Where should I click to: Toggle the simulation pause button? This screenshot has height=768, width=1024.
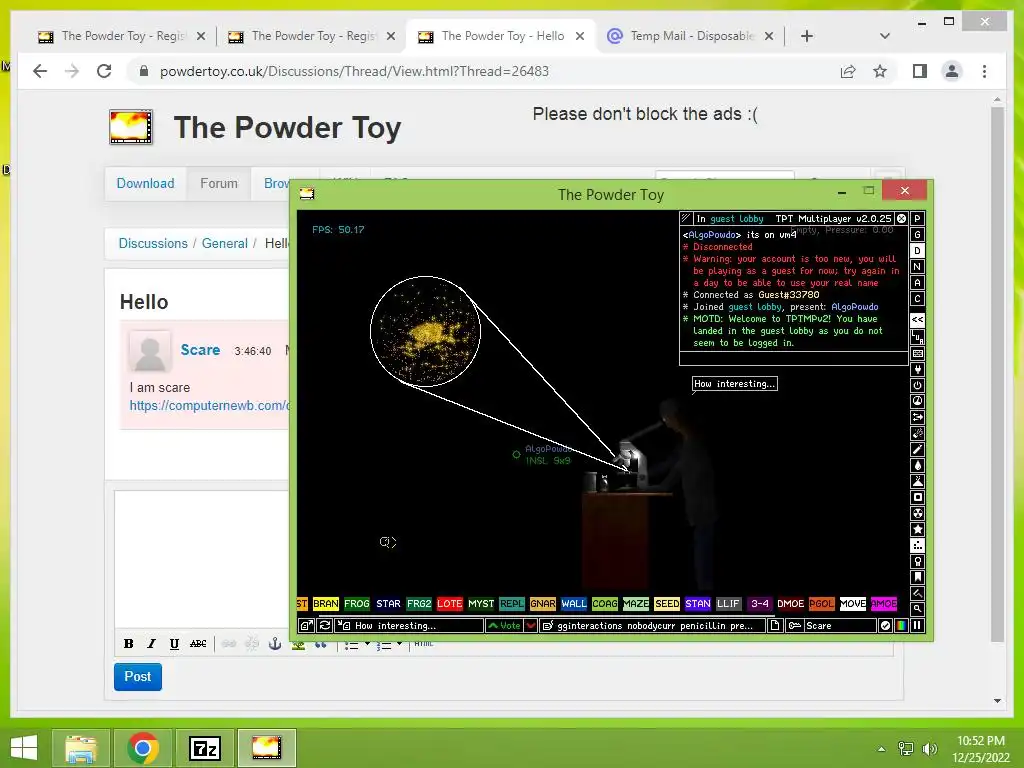917,626
